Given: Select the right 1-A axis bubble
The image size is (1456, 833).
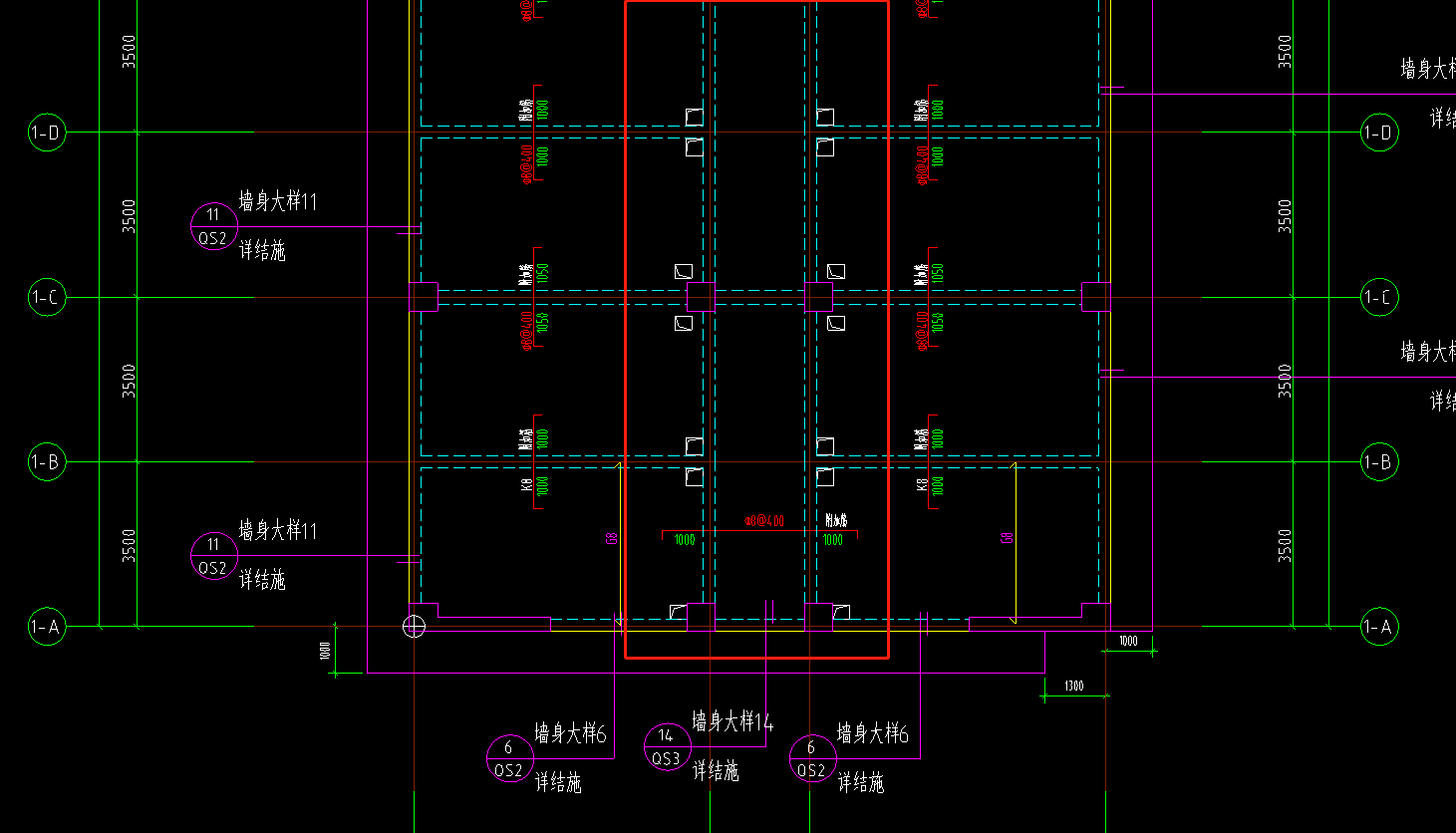Looking at the screenshot, I should click(1379, 627).
